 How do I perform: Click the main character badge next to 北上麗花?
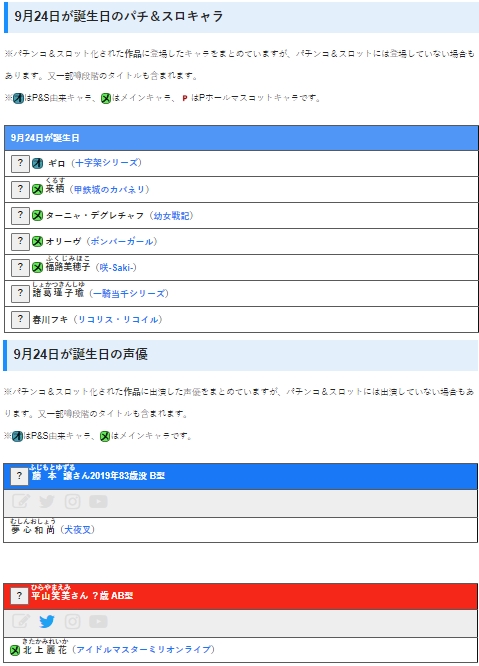[15, 650]
